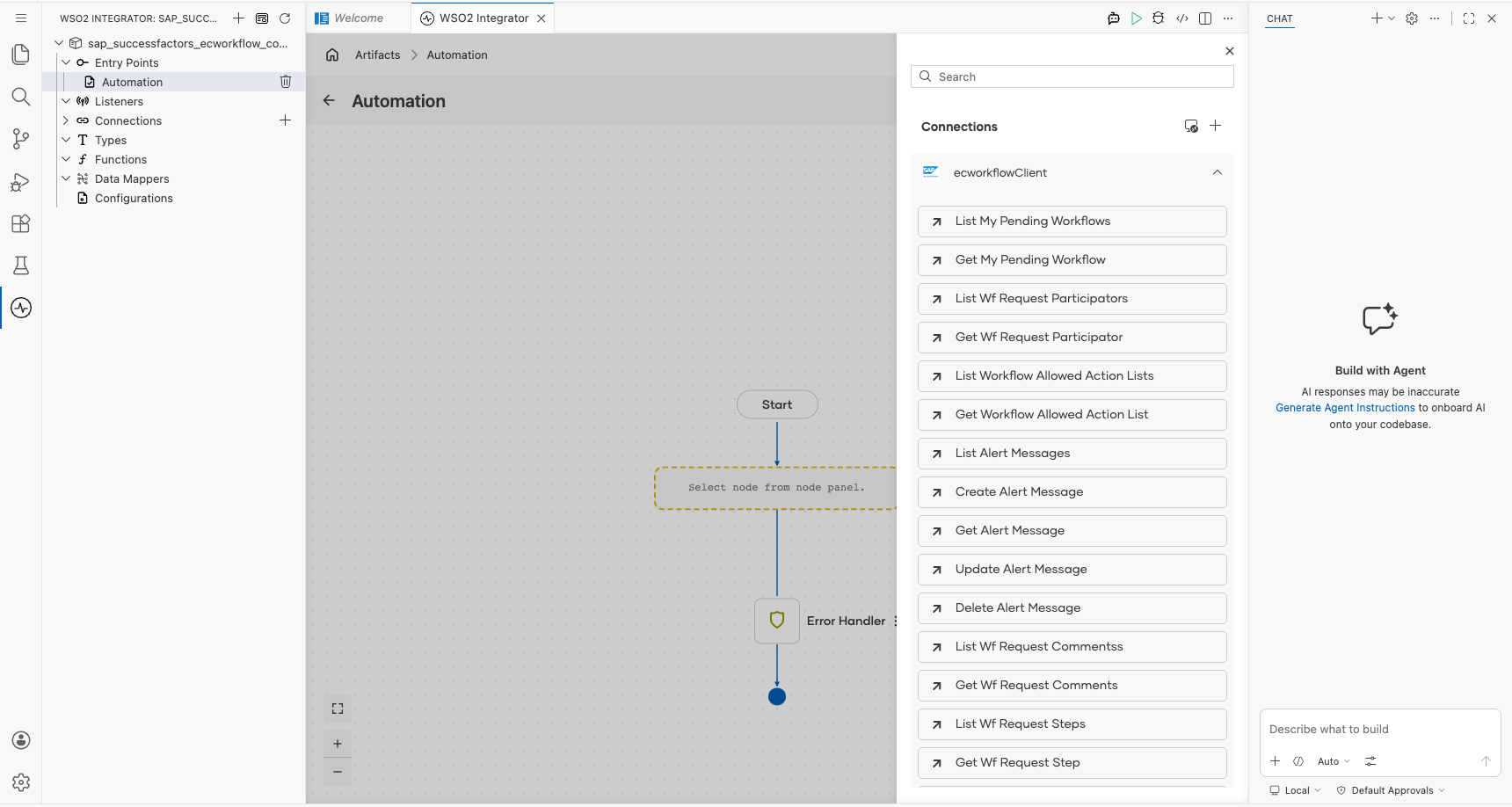Fit diagram to screen
The image size is (1512, 807).
[x=338, y=709]
